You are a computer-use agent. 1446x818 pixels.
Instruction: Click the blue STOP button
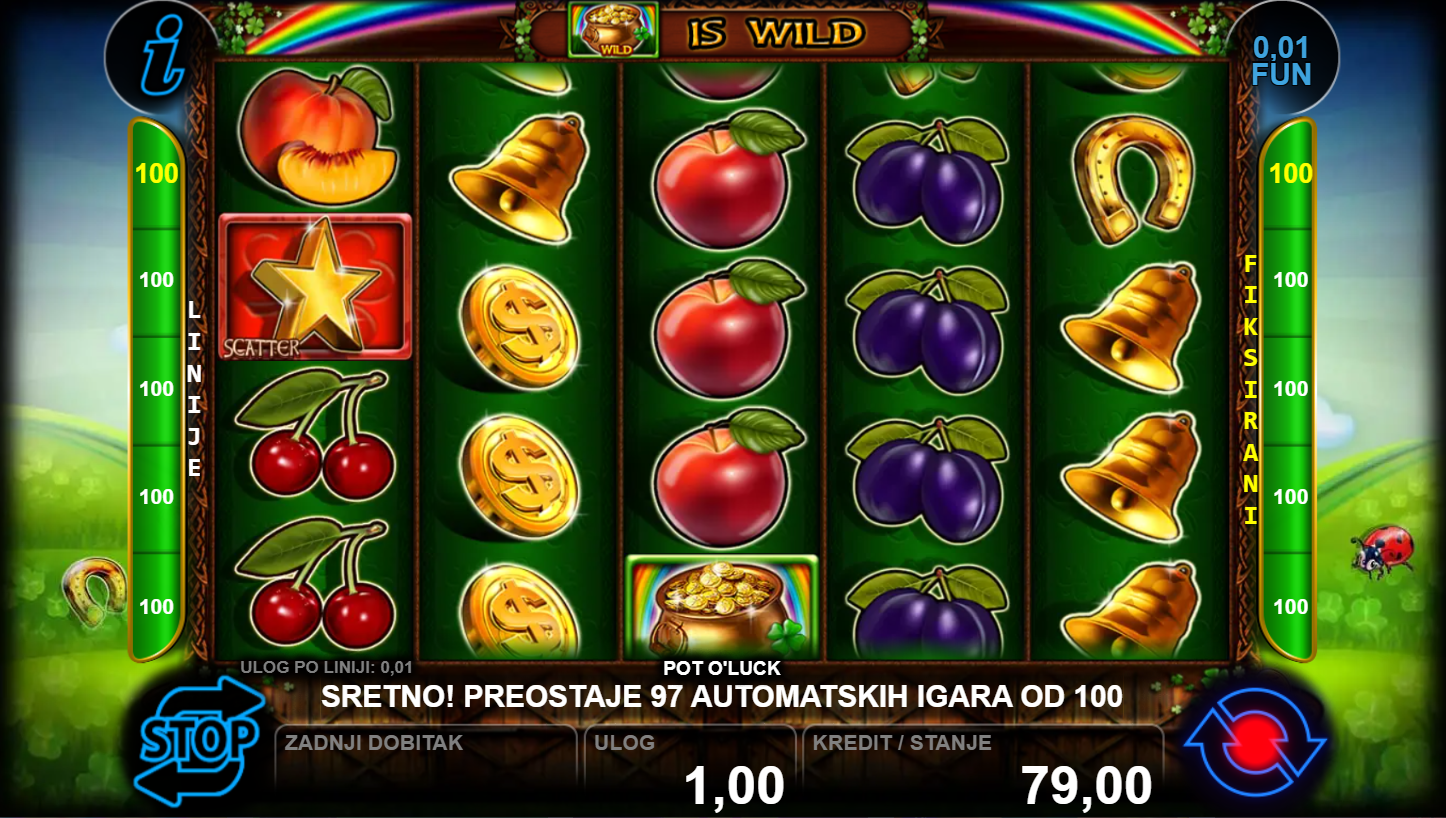click(198, 741)
